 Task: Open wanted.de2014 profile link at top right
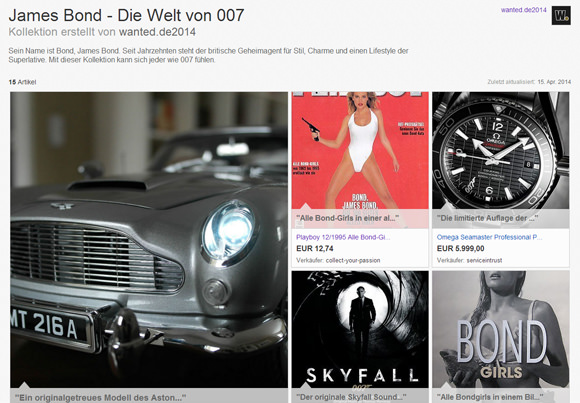coord(523,10)
